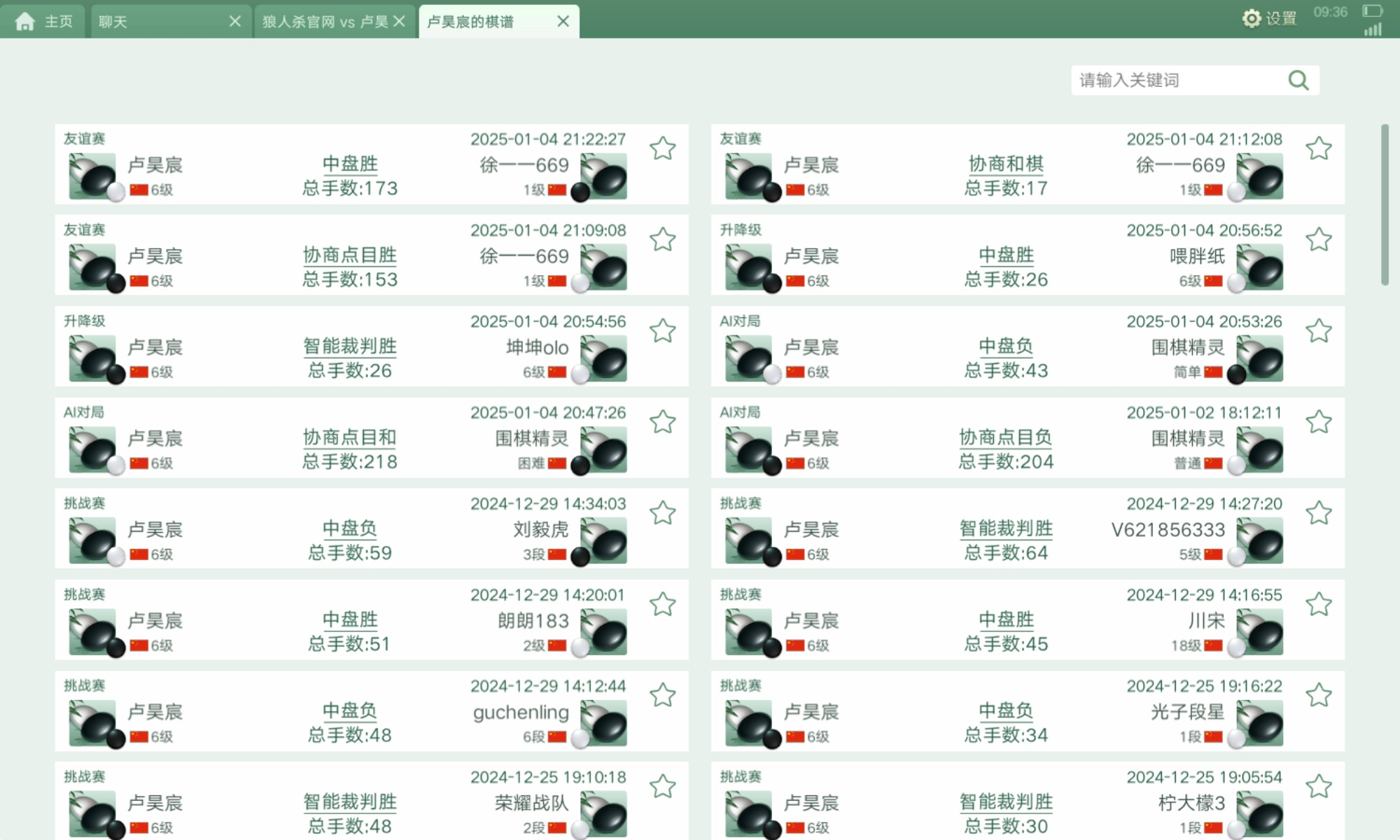Image resolution: width=1400 pixels, height=840 pixels.
Task: Click 川宋's stone bowl avatar
Action: coord(1260,632)
